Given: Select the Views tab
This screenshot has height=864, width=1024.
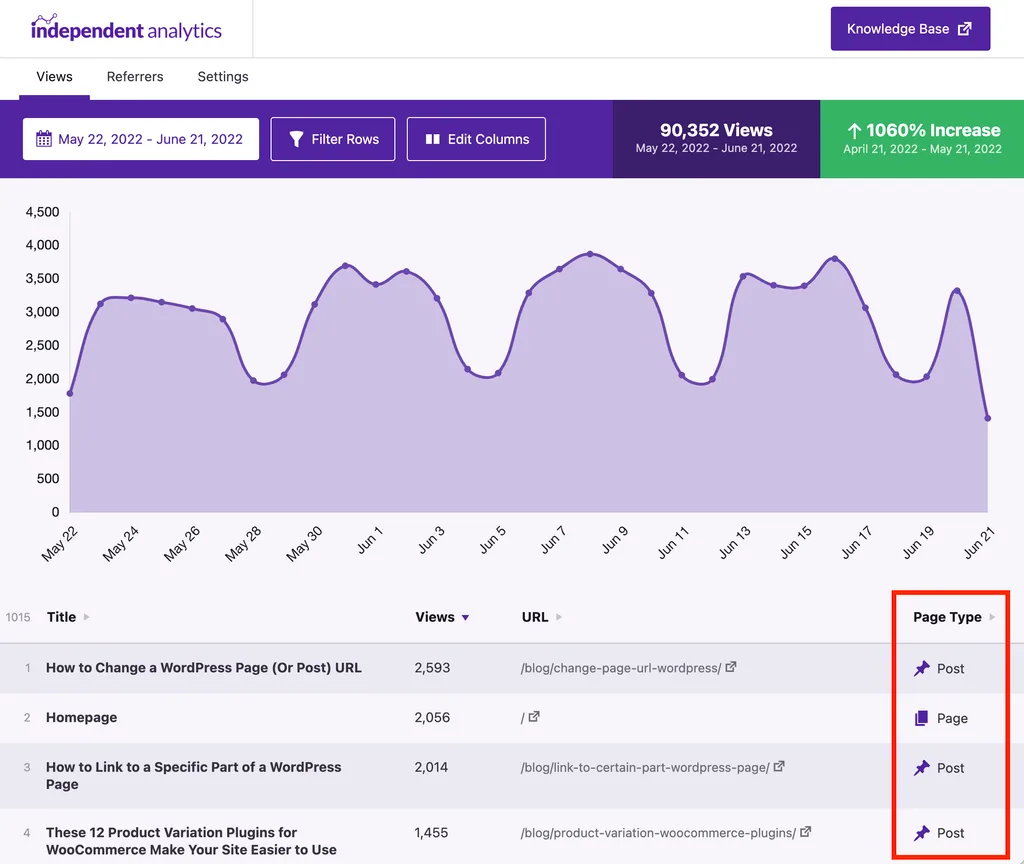Looking at the screenshot, I should click(x=54, y=77).
